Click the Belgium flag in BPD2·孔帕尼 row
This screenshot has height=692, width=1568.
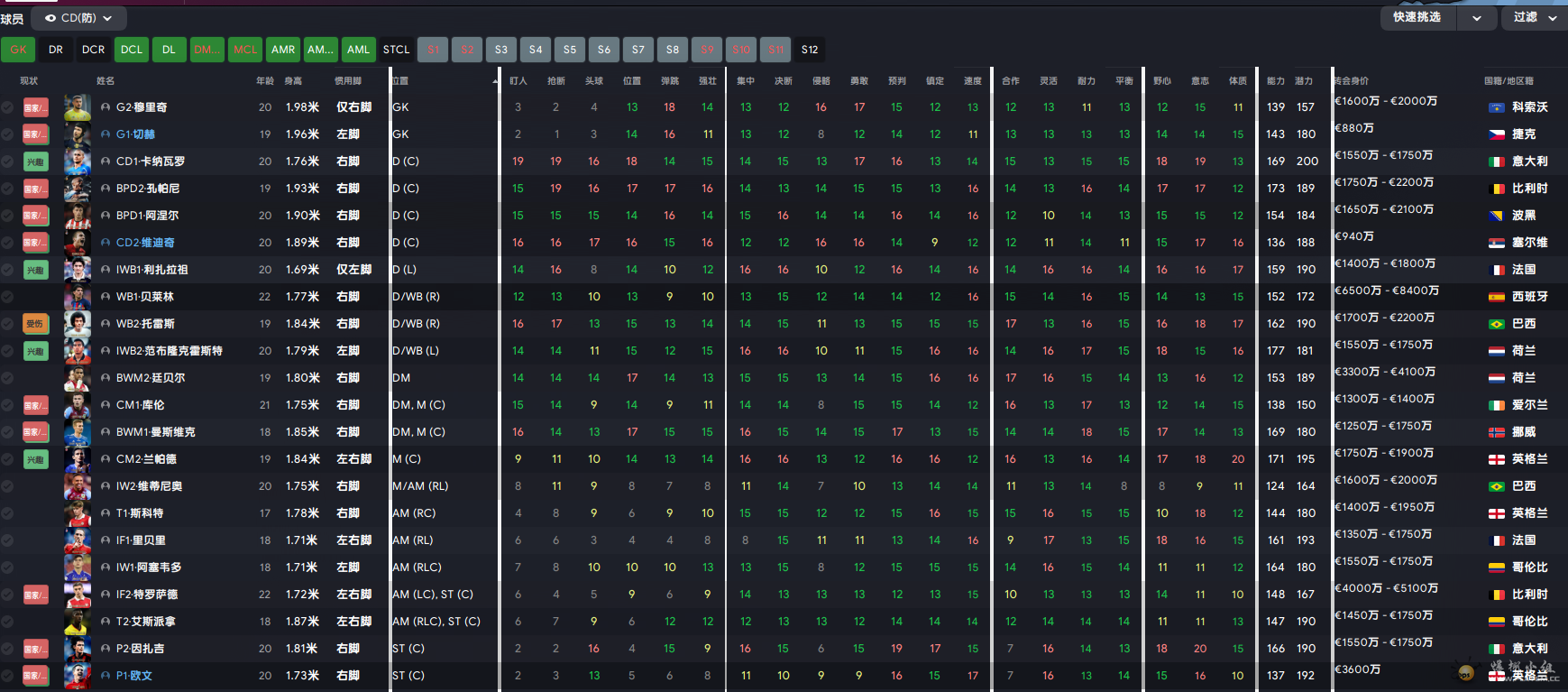pos(1497,189)
